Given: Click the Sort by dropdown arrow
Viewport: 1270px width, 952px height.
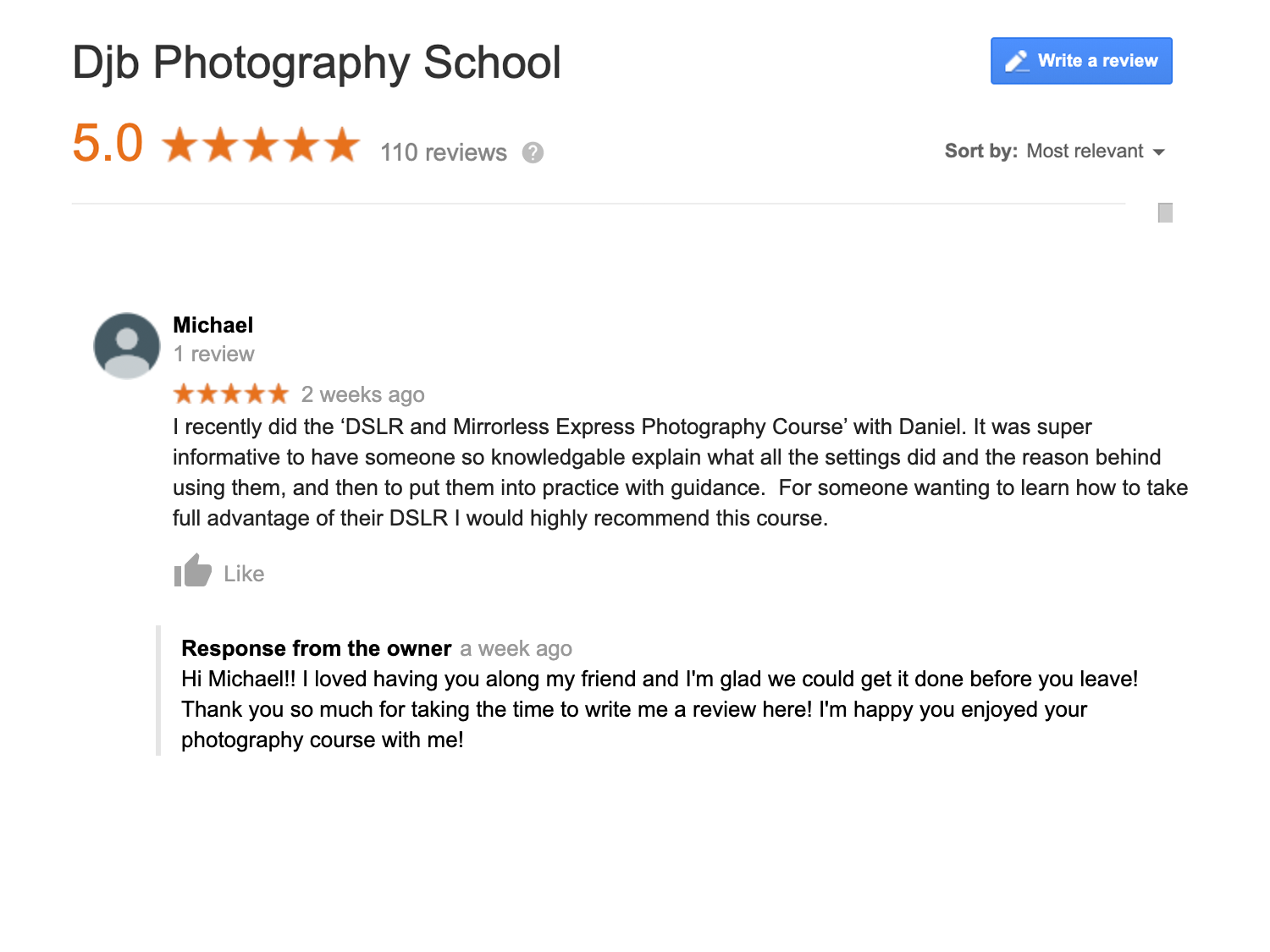Looking at the screenshot, I should [x=1159, y=152].
